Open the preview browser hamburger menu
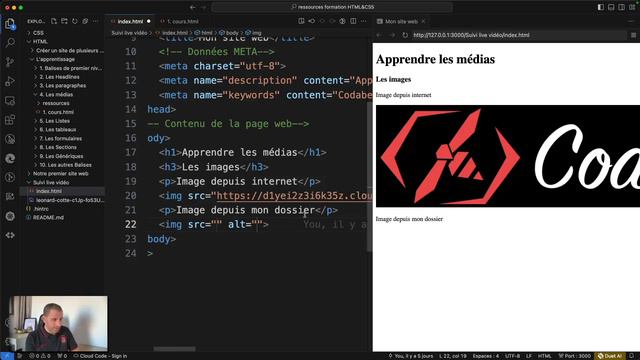The width and height of the screenshot is (640, 360). tap(633, 35)
